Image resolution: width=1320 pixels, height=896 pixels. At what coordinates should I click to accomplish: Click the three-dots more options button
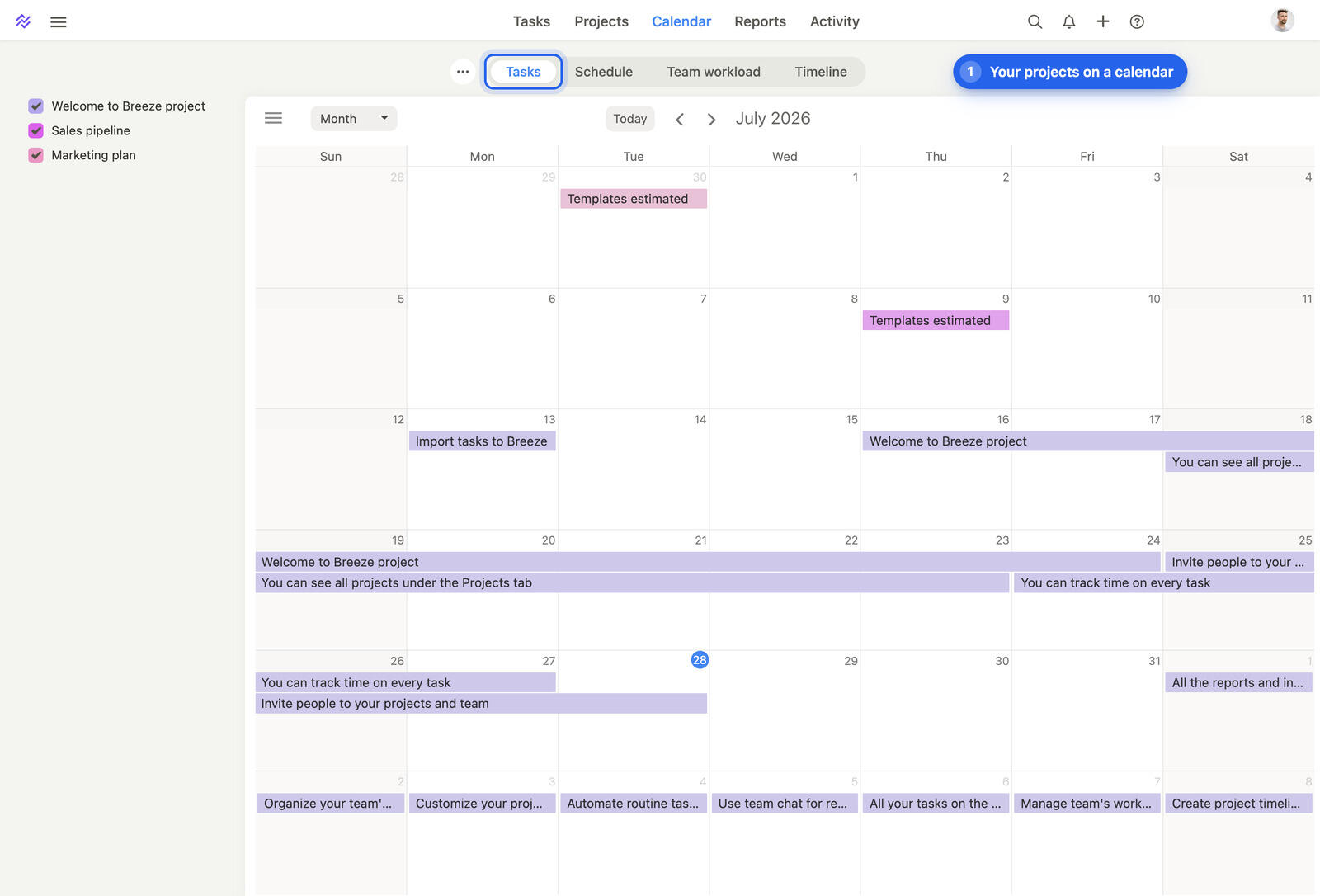(463, 72)
